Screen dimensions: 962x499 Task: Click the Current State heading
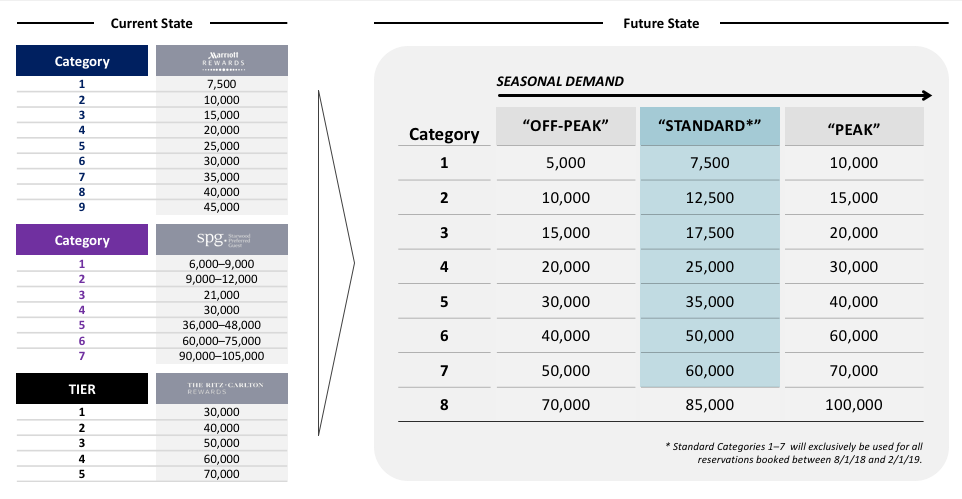(x=152, y=22)
